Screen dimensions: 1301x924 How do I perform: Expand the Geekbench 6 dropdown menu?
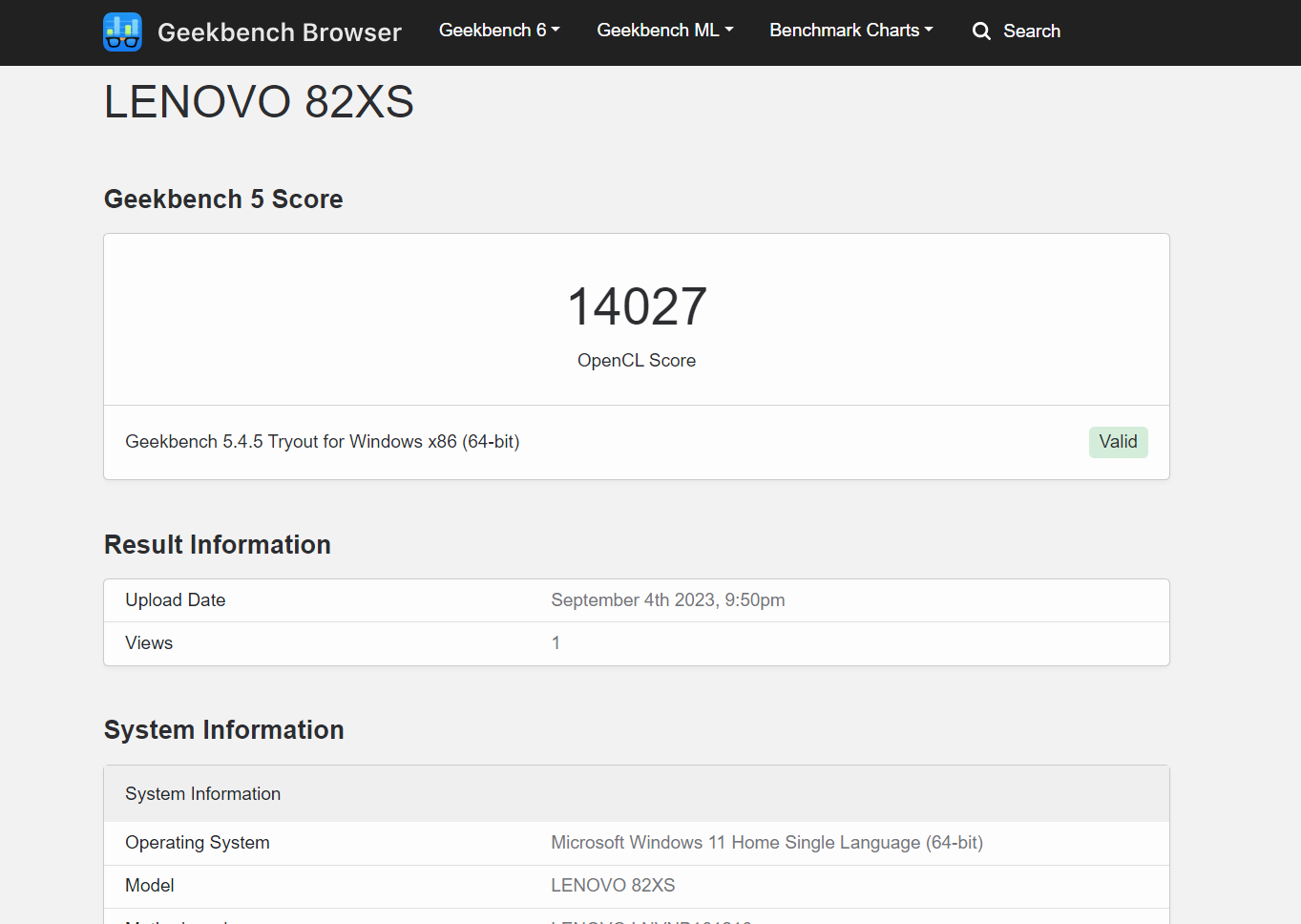pos(499,31)
